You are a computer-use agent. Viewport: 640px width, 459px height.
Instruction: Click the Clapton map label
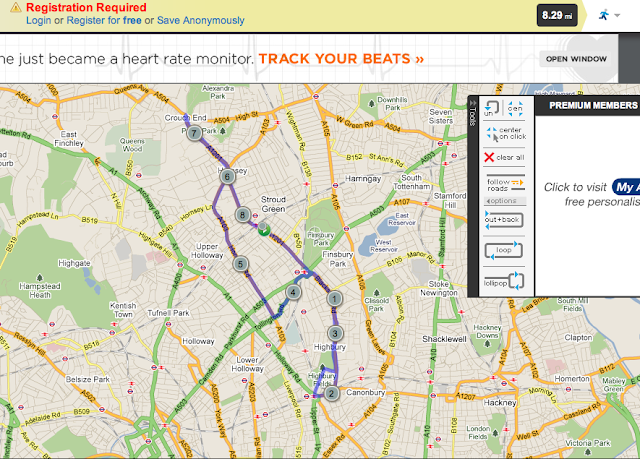pyautogui.click(x=578, y=337)
